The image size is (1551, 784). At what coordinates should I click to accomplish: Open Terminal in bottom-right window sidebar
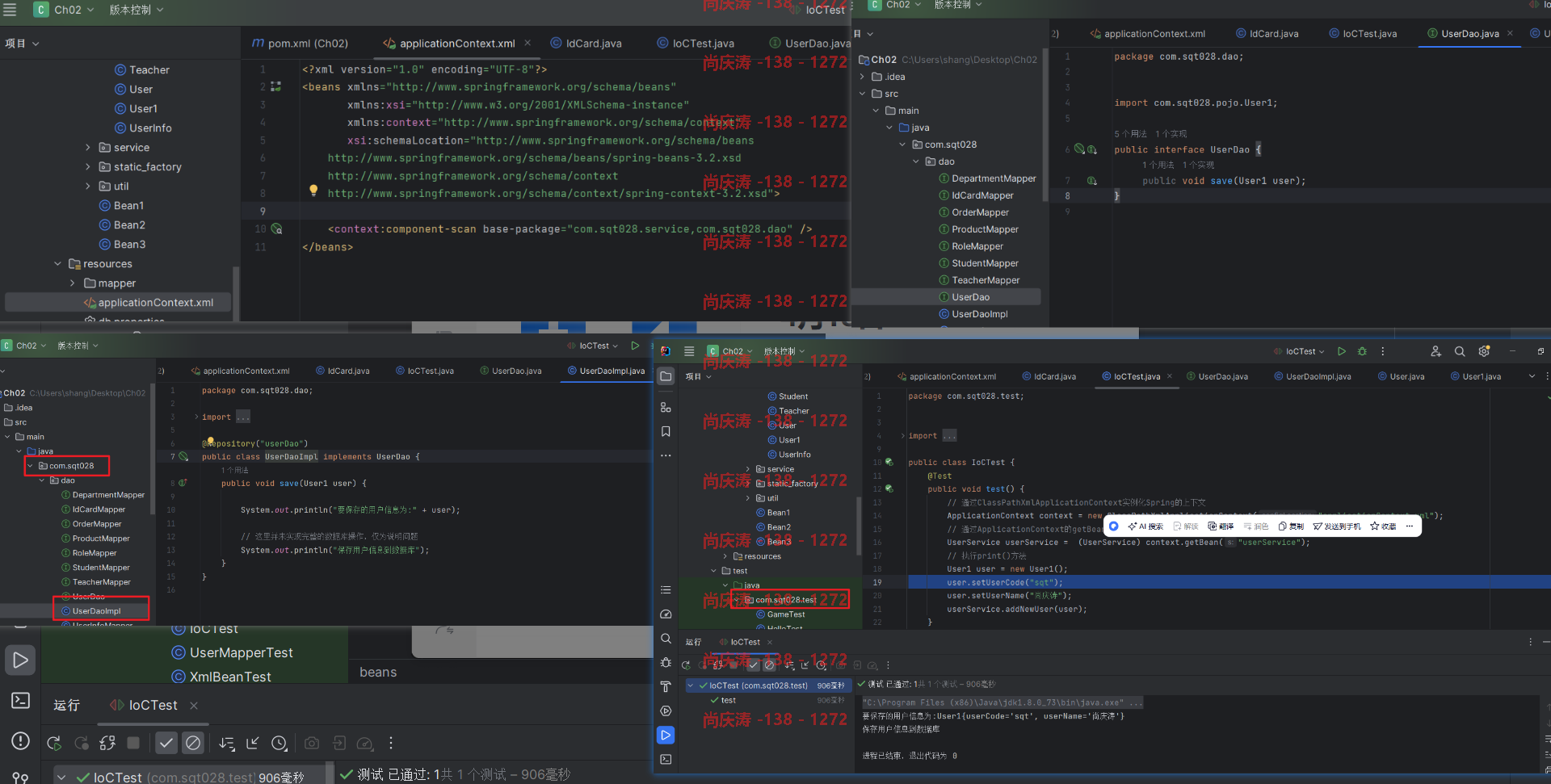pyautogui.click(x=666, y=759)
